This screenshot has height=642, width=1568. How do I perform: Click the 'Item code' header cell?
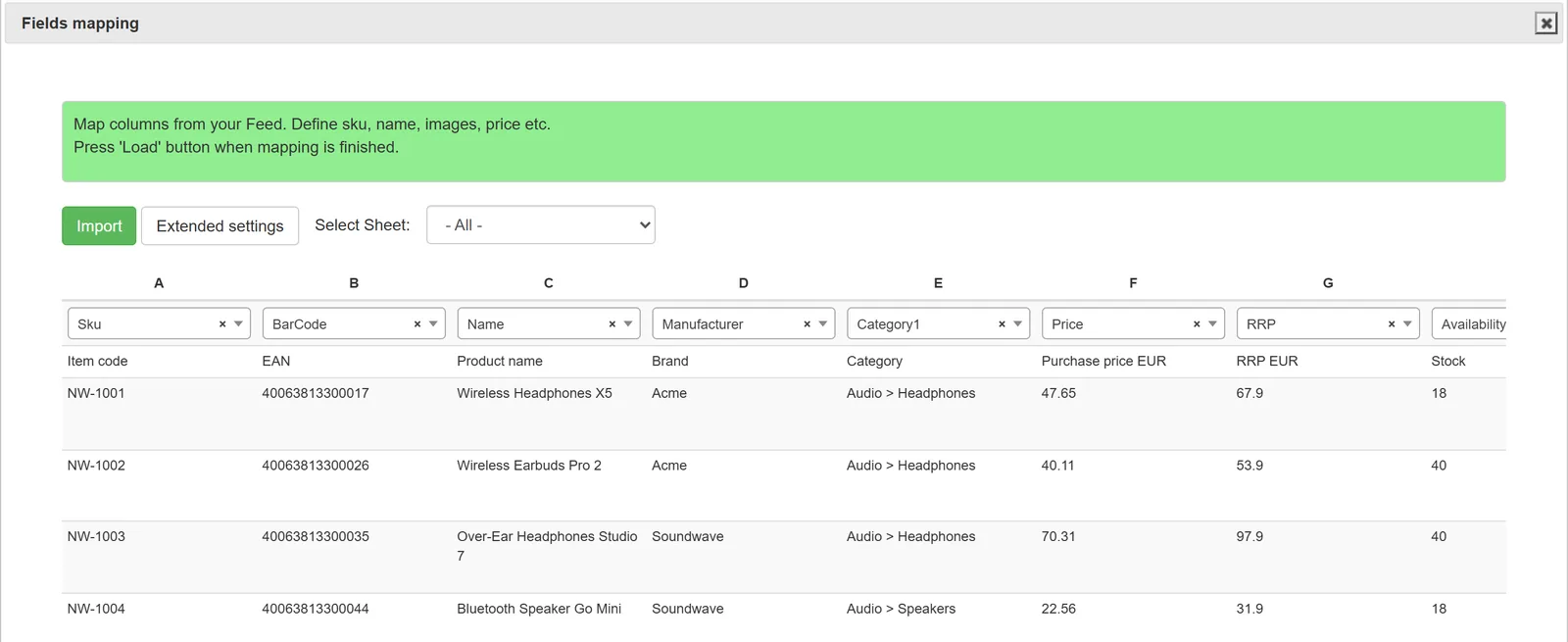click(97, 361)
